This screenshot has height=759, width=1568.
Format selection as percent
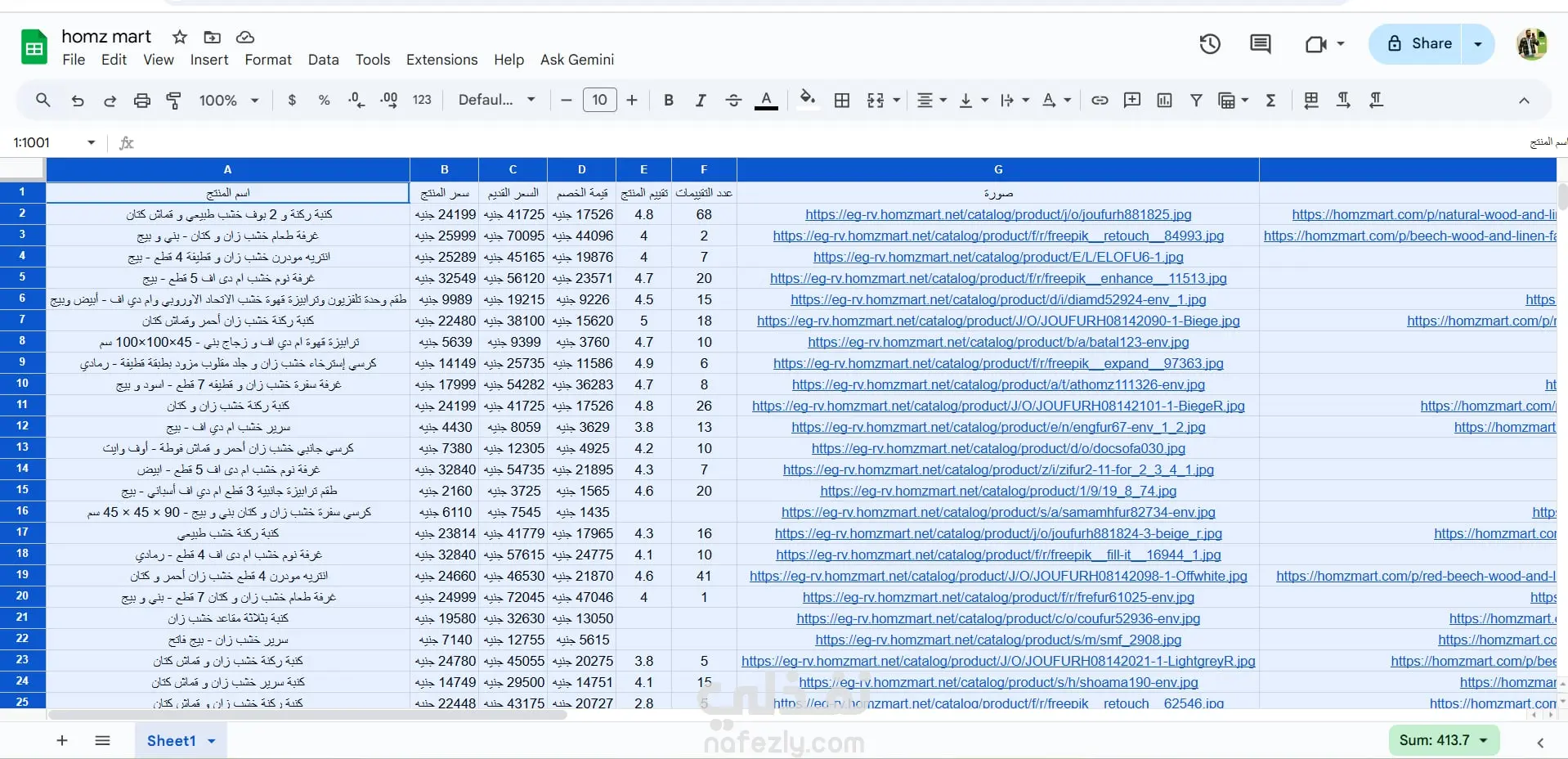pyautogui.click(x=324, y=100)
